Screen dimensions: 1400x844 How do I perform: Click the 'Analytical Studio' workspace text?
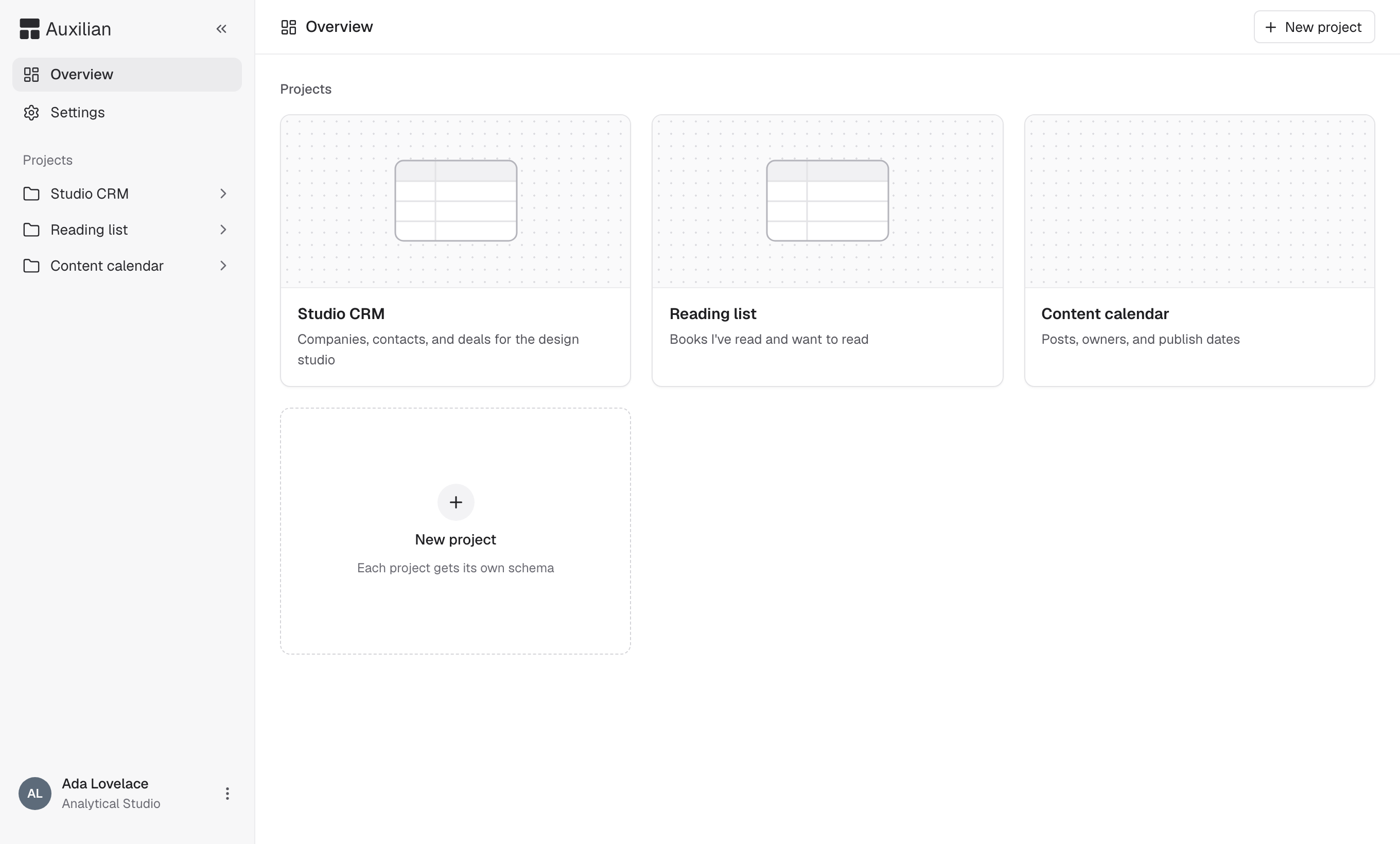pos(111,804)
